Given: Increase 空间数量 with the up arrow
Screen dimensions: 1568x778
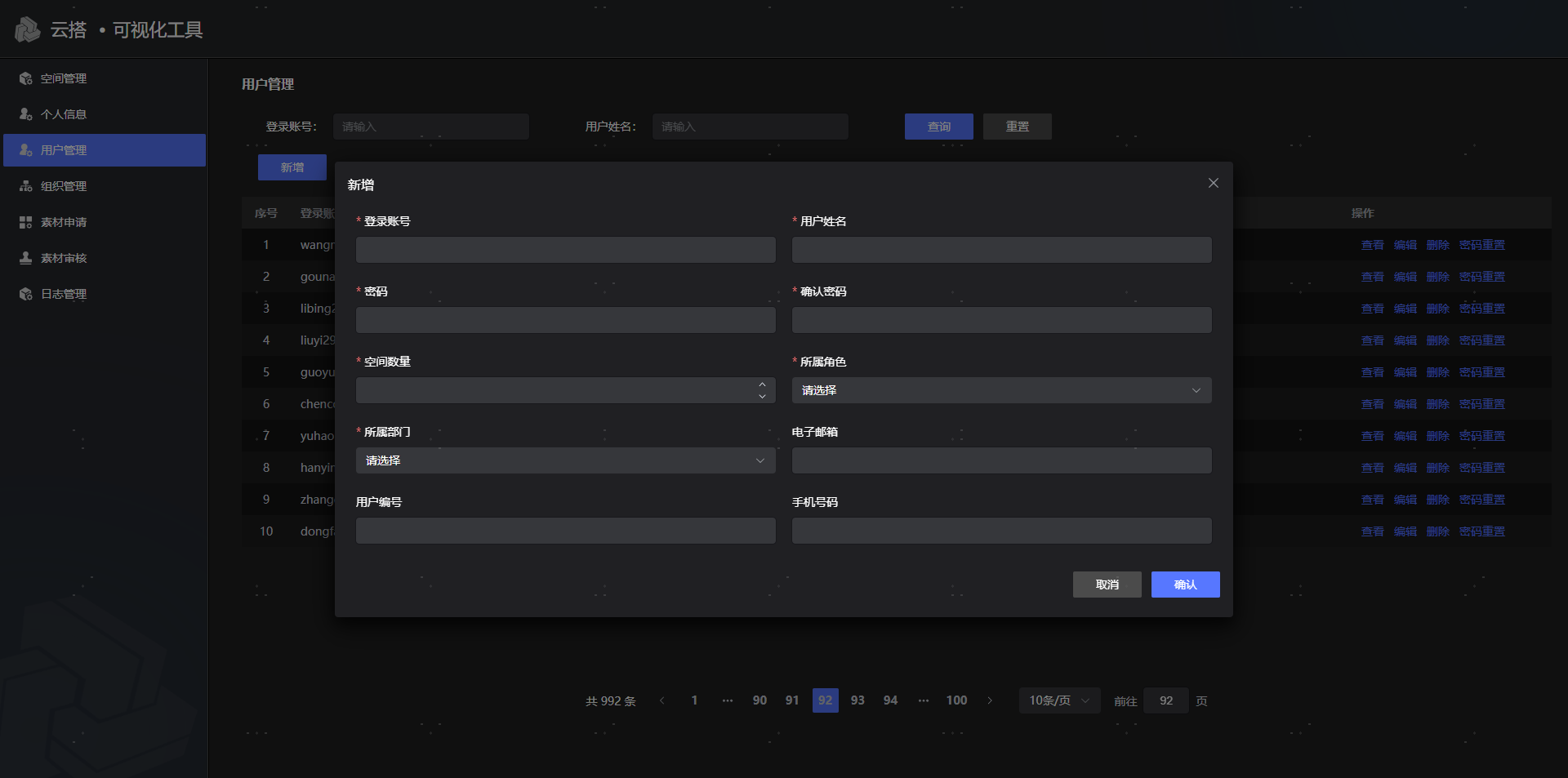Looking at the screenshot, I should click(x=762, y=384).
